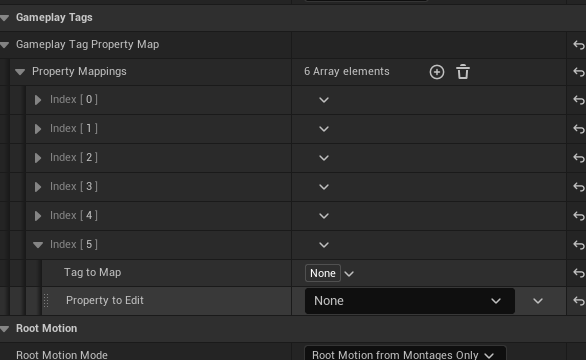Viewport: 586px width, 360px height.
Task: Collapse Gameplay Tag Property Map
Action: pos(5,45)
